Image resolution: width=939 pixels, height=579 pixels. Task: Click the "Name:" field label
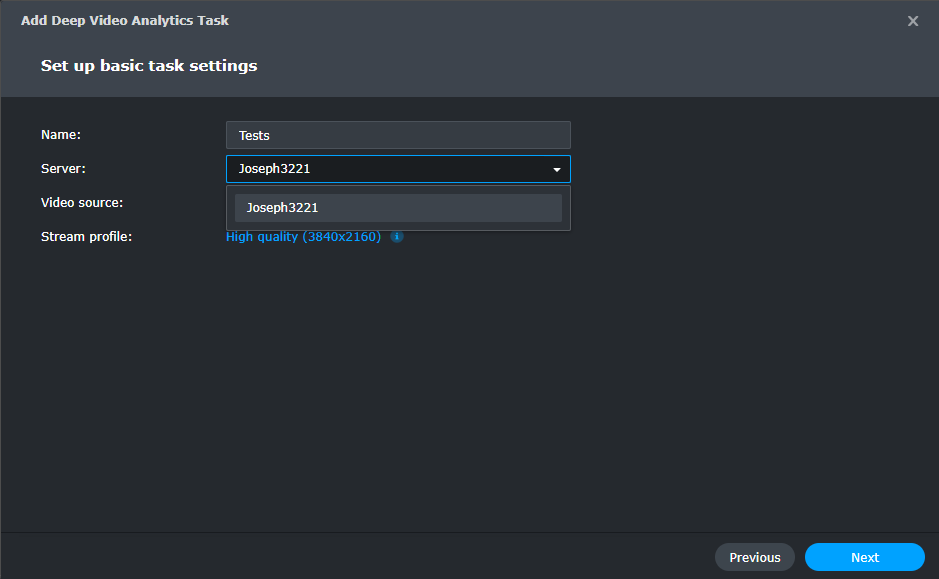pos(61,134)
